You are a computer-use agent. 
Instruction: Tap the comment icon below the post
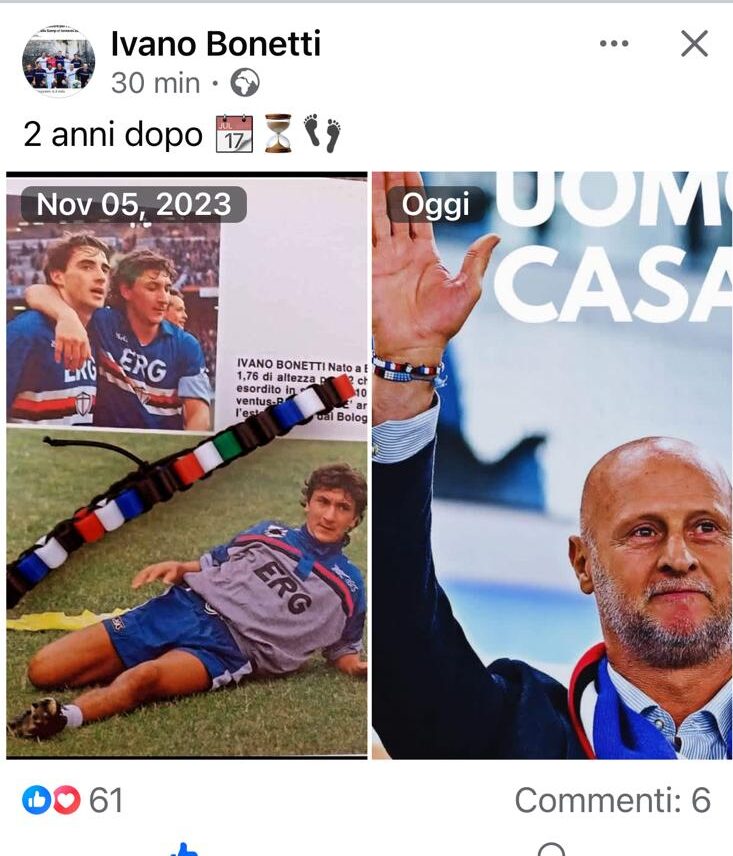(551, 849)
